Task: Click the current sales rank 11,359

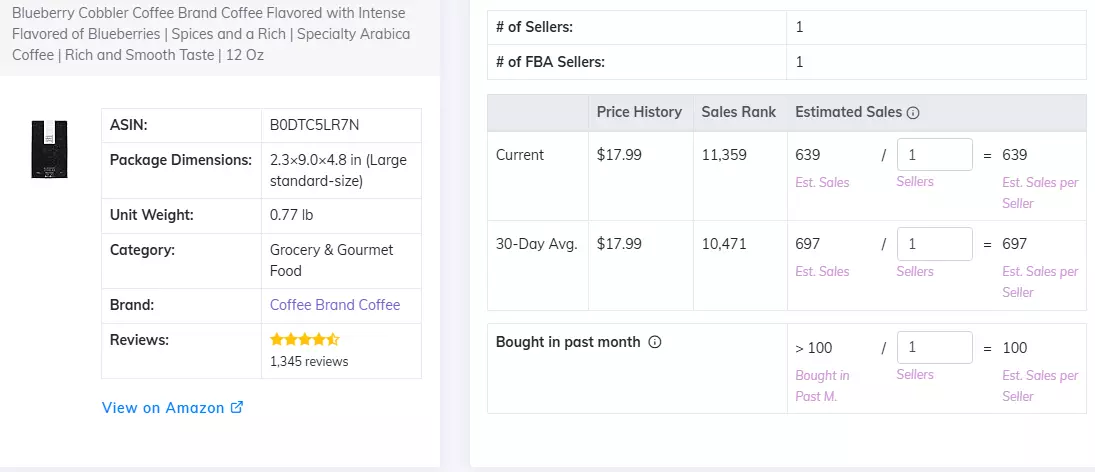Action: click(x=724, y=155)
